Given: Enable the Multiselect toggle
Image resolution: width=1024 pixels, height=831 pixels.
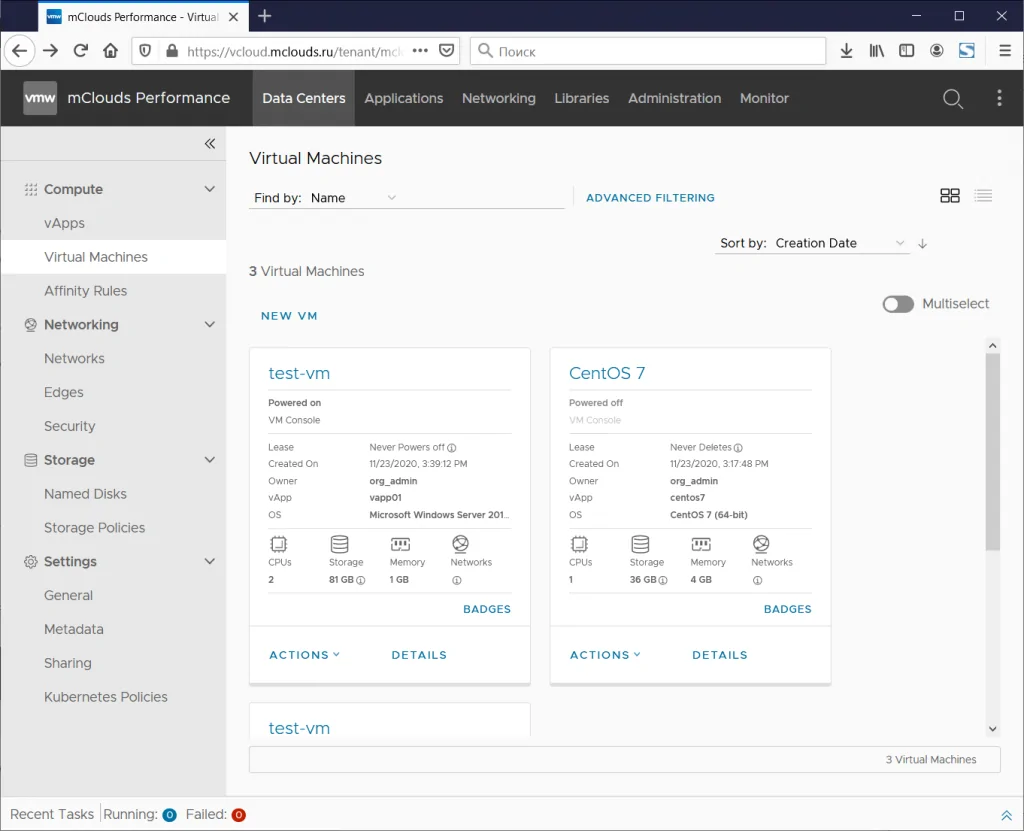Looking at the screenshot, I should [x=898, y=304].
